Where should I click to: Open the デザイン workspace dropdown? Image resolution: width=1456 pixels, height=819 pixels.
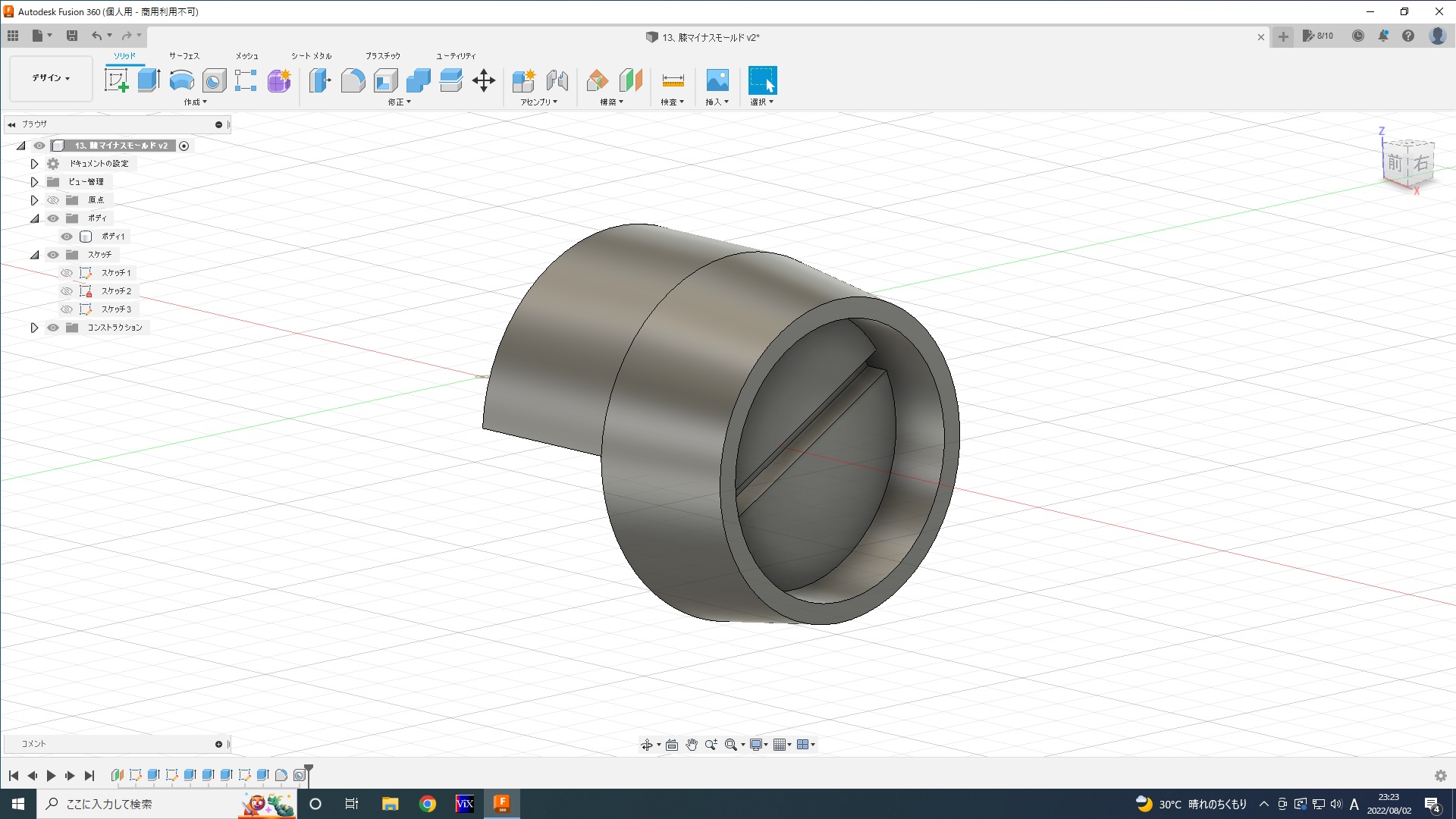pyautogui.click(x=51, y=78)
